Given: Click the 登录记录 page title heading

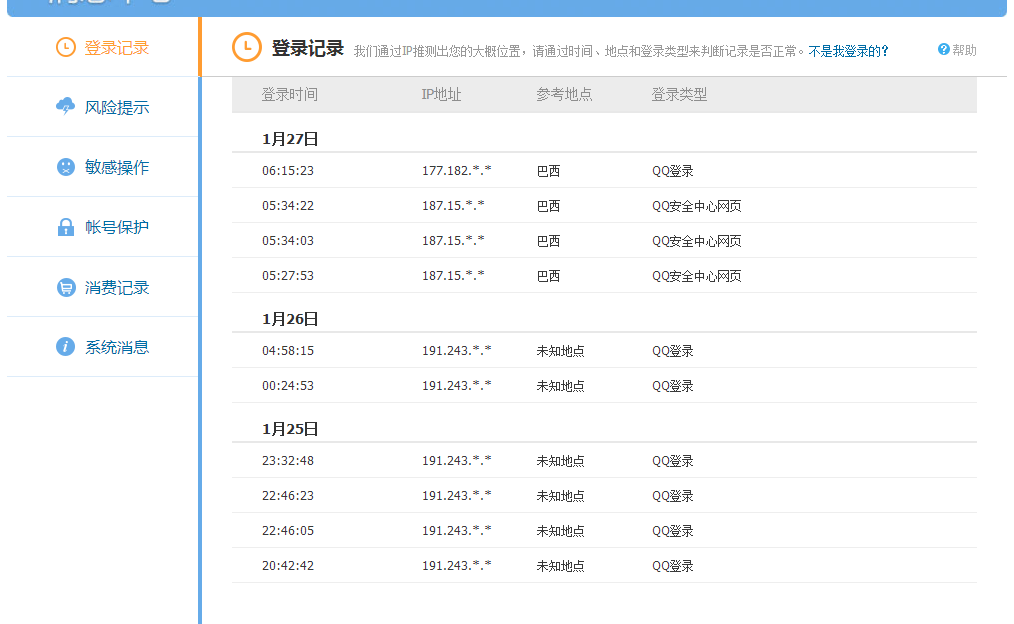Looking at the screenshot, I should (307, 48).
